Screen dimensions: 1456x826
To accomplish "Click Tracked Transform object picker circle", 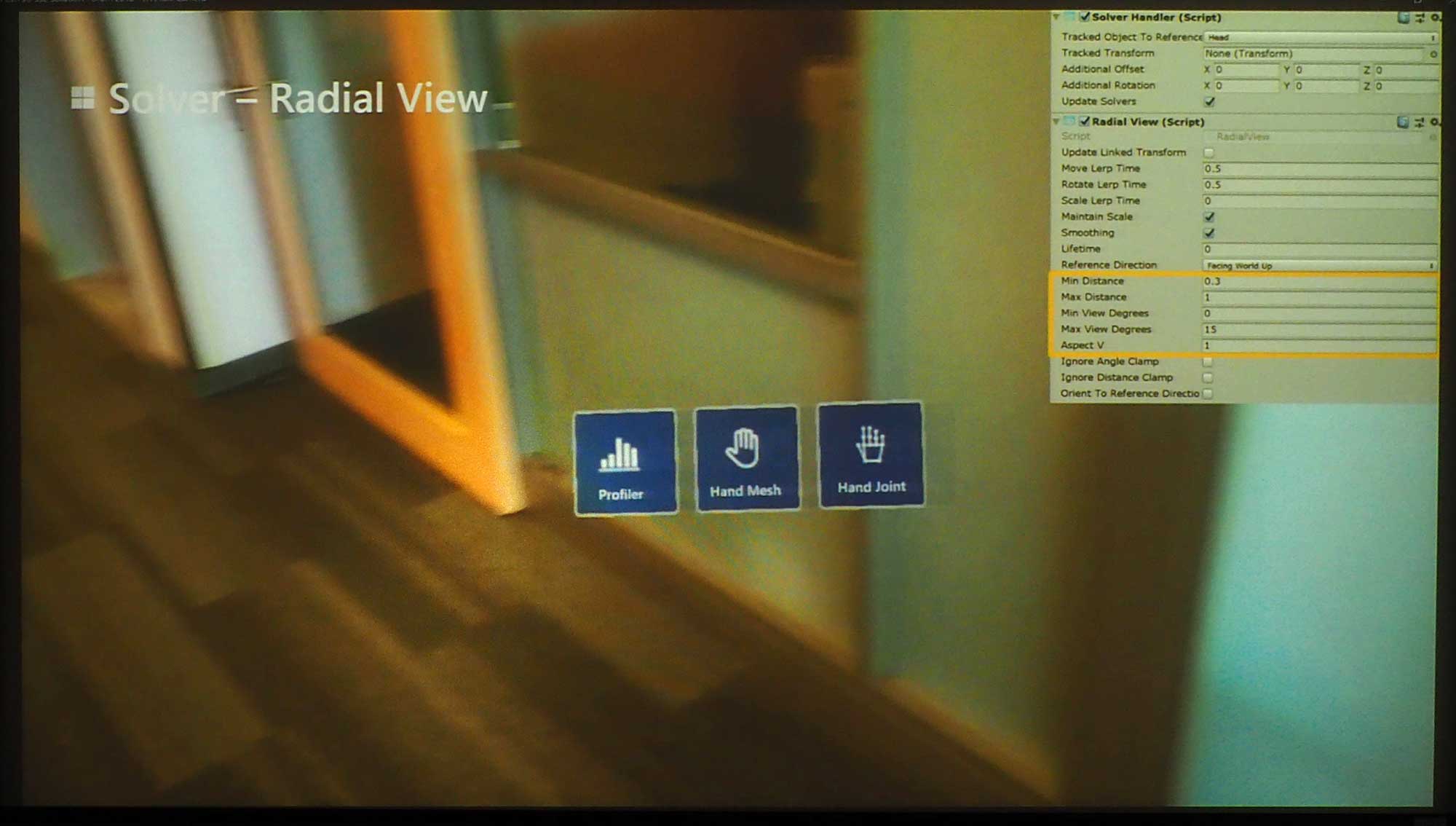I will (1433, 54).
